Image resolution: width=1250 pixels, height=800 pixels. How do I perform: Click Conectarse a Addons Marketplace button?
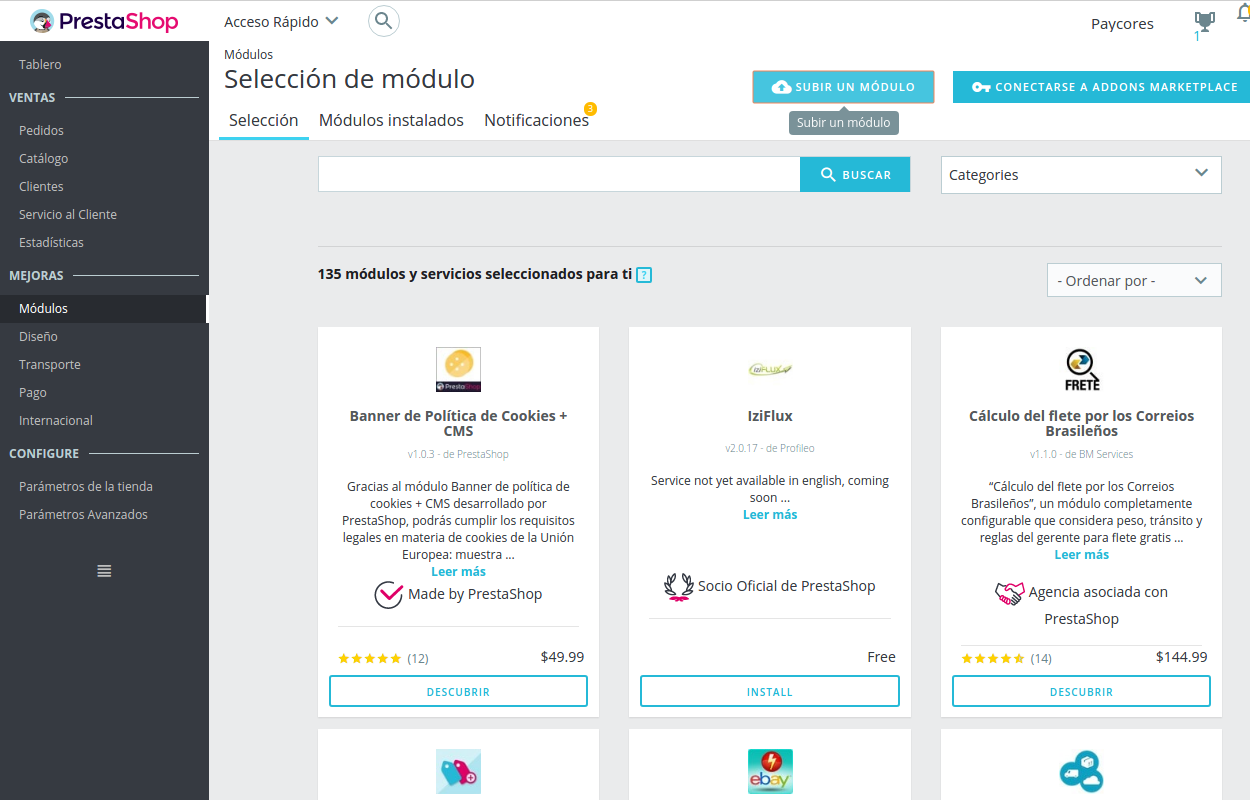tap(1102, 87)
